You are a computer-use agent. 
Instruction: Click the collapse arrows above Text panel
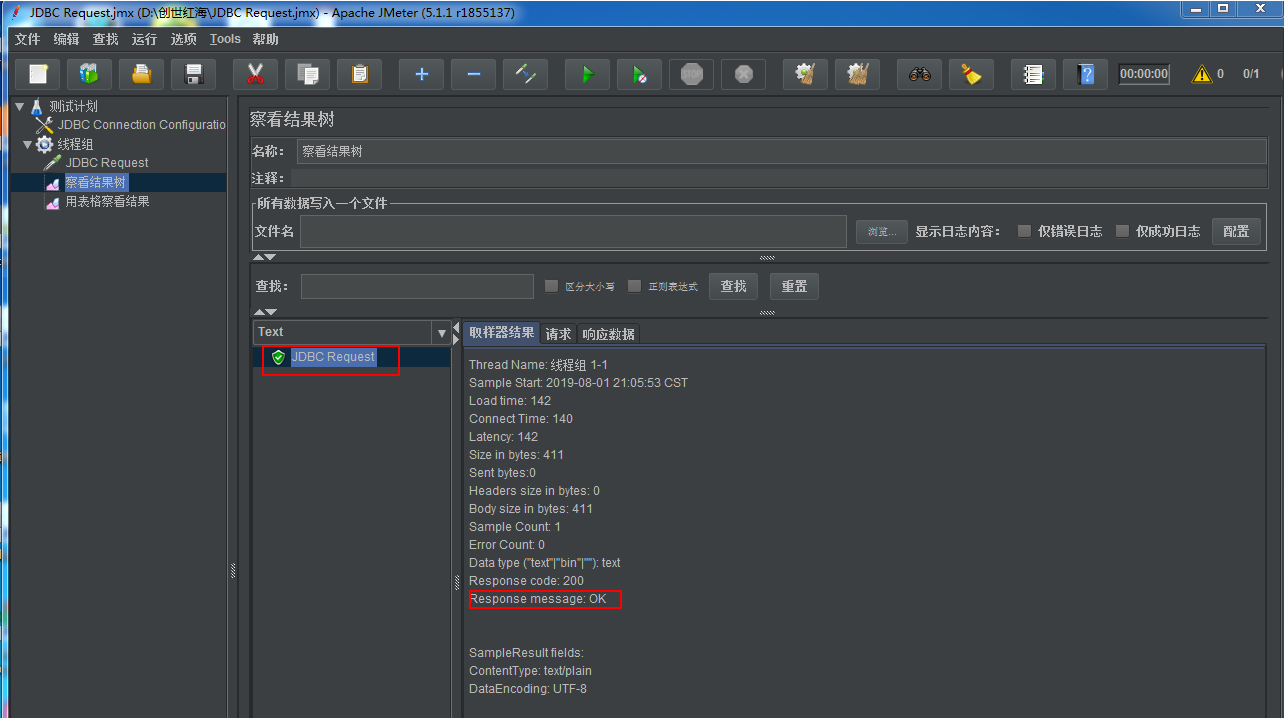[264, 312]
